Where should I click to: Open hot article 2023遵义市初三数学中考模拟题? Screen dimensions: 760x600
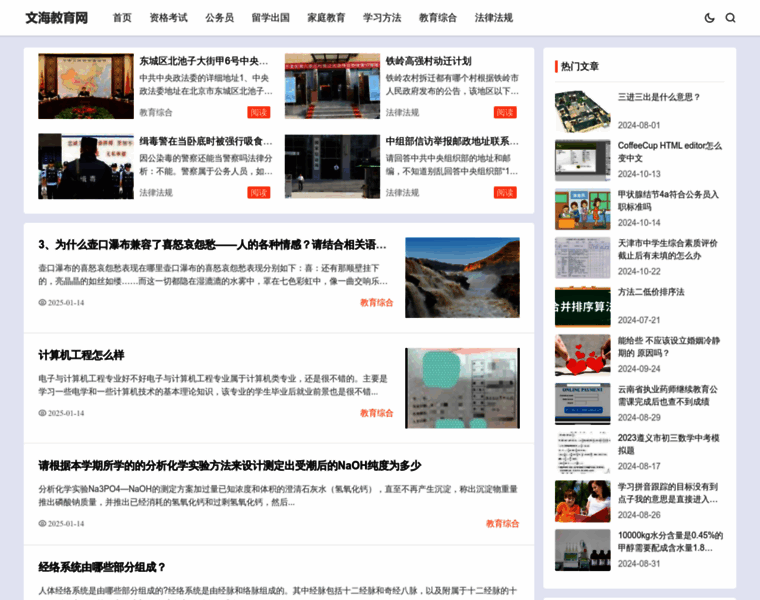click(668, 444)
